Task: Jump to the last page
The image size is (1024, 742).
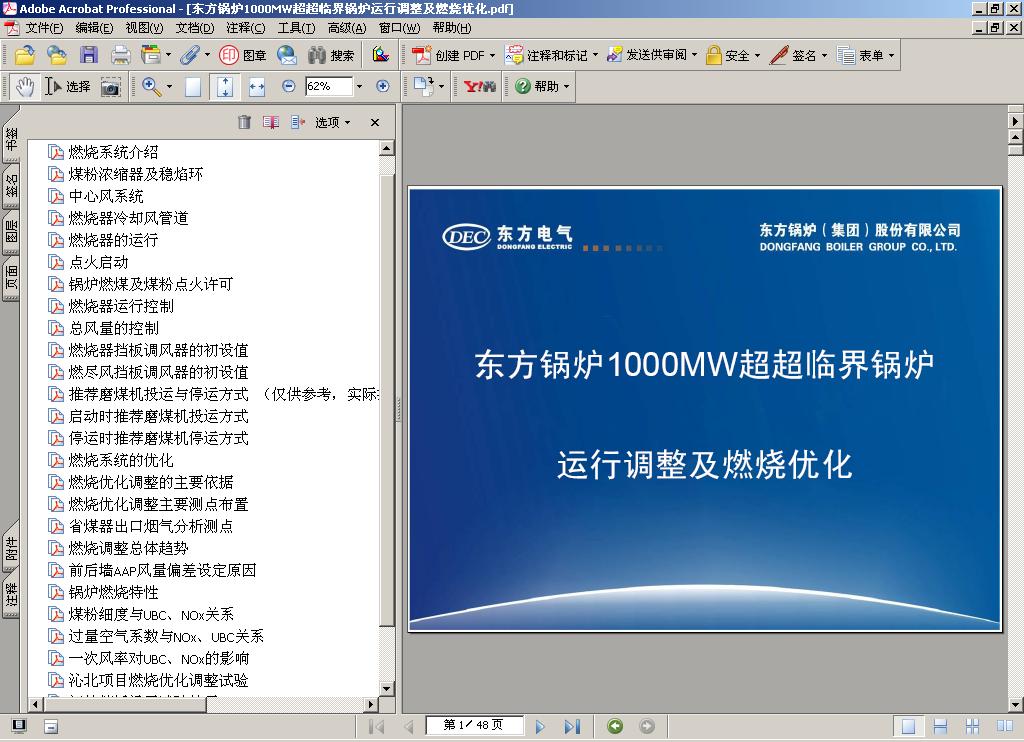Action: click(572, 726)
